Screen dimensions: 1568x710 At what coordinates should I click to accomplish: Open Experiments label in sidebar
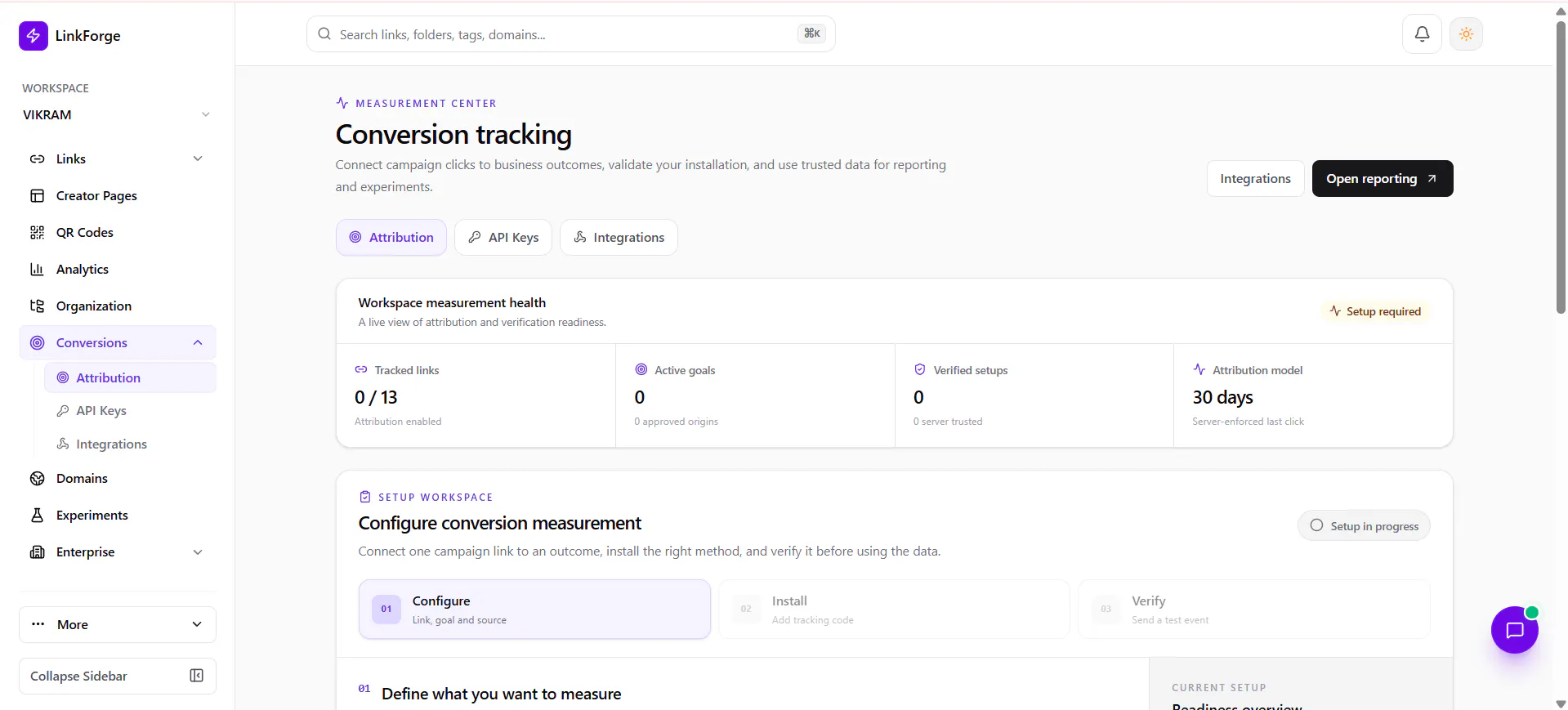click(x=92, y=516)
